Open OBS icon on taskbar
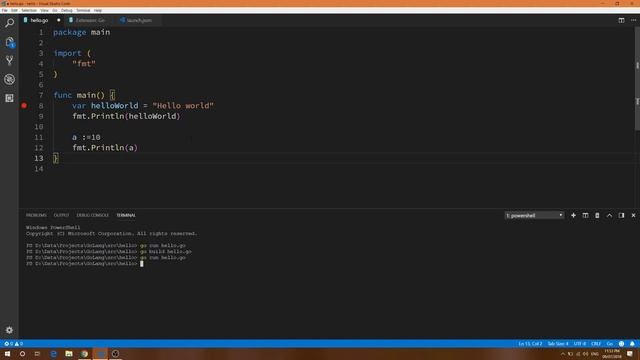640x360 pixels. click(116, 353)
